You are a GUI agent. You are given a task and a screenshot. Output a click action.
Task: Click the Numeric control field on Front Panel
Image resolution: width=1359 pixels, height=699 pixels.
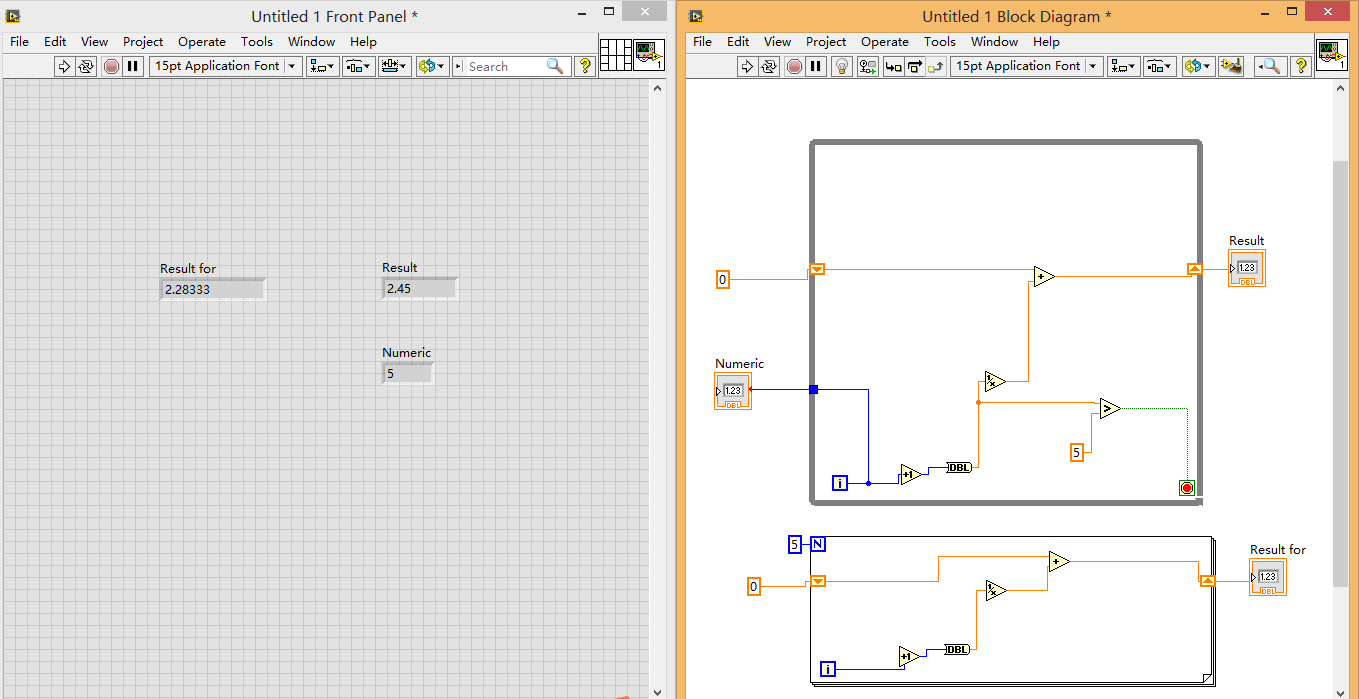pos(408,374)
